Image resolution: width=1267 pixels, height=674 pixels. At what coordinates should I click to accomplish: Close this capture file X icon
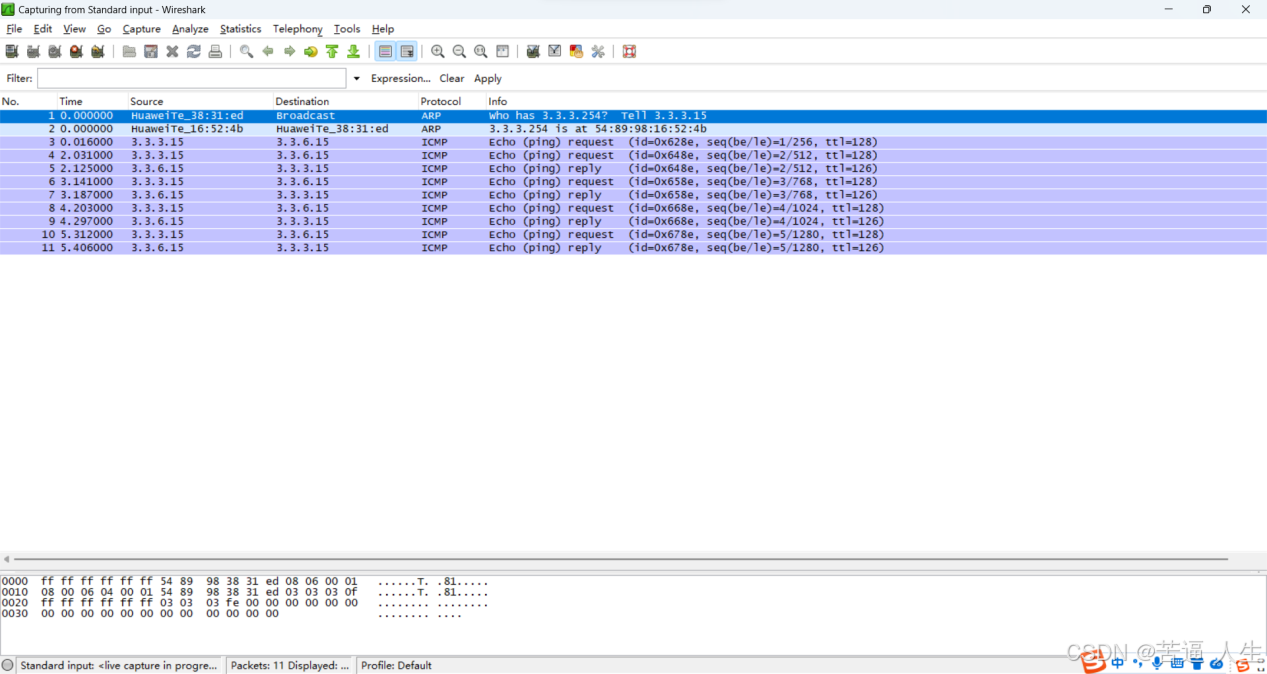(x=172, y=51)
